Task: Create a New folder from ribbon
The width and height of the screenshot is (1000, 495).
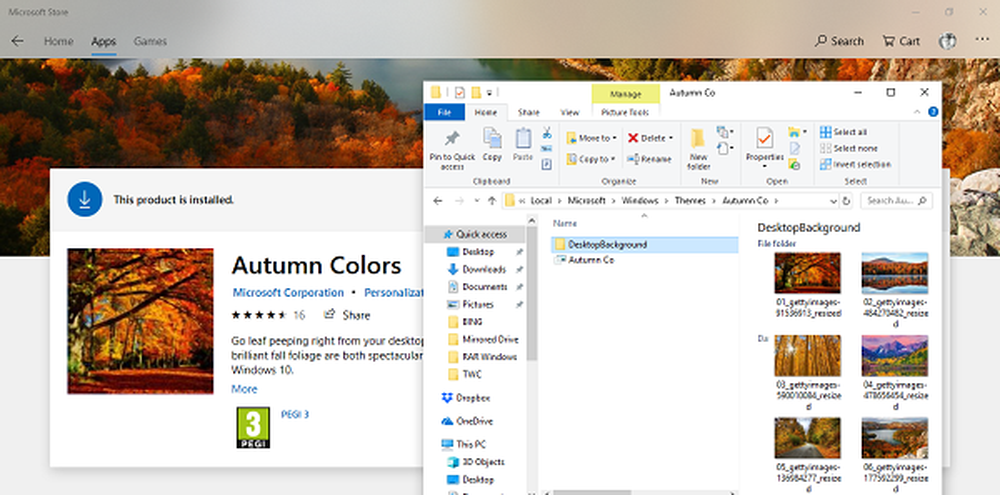Action: pos(698,149)
